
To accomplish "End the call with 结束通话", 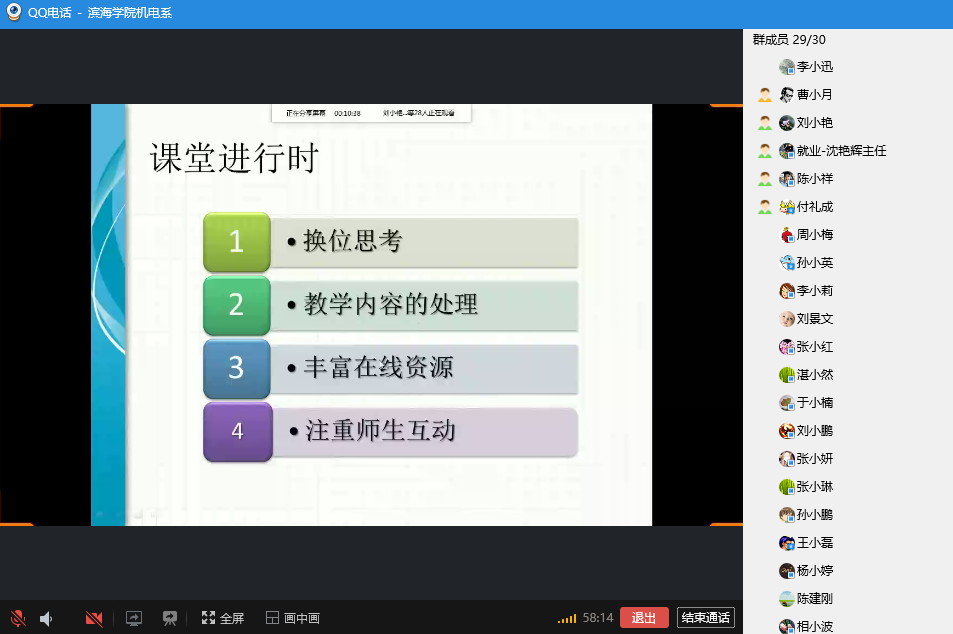I will coord(706,617).
